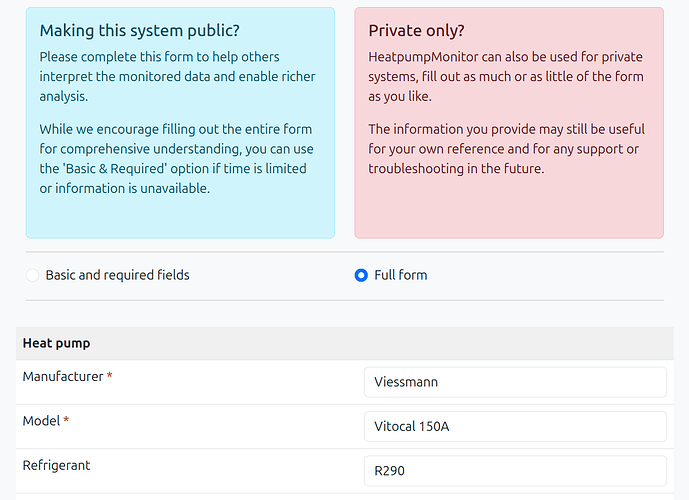Image resolution: width=689 pixels, height=500 pixels.
Task: Click the 'Basic and required fields' label text
Action: tap(117, 275)
